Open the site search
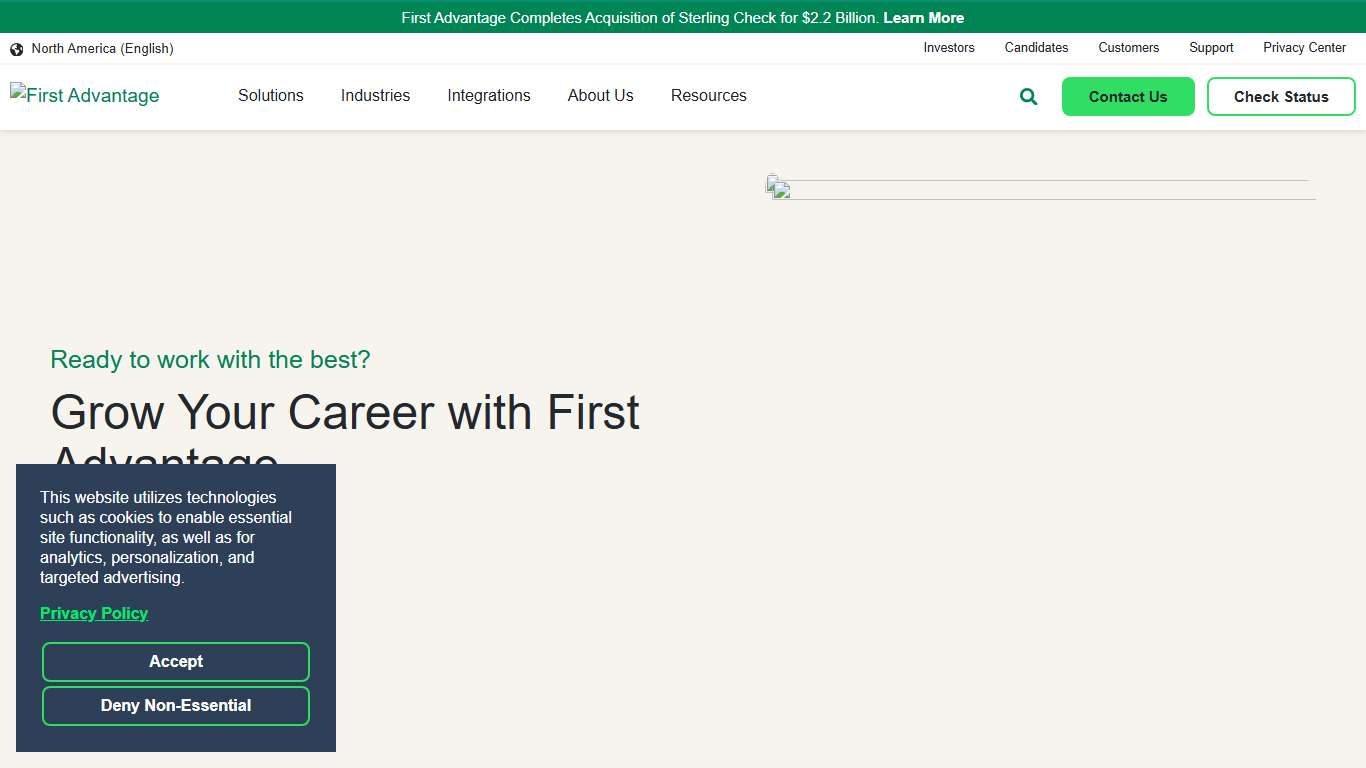The width and height of the screenshot is (1366, 768). tap(1027, 96)
